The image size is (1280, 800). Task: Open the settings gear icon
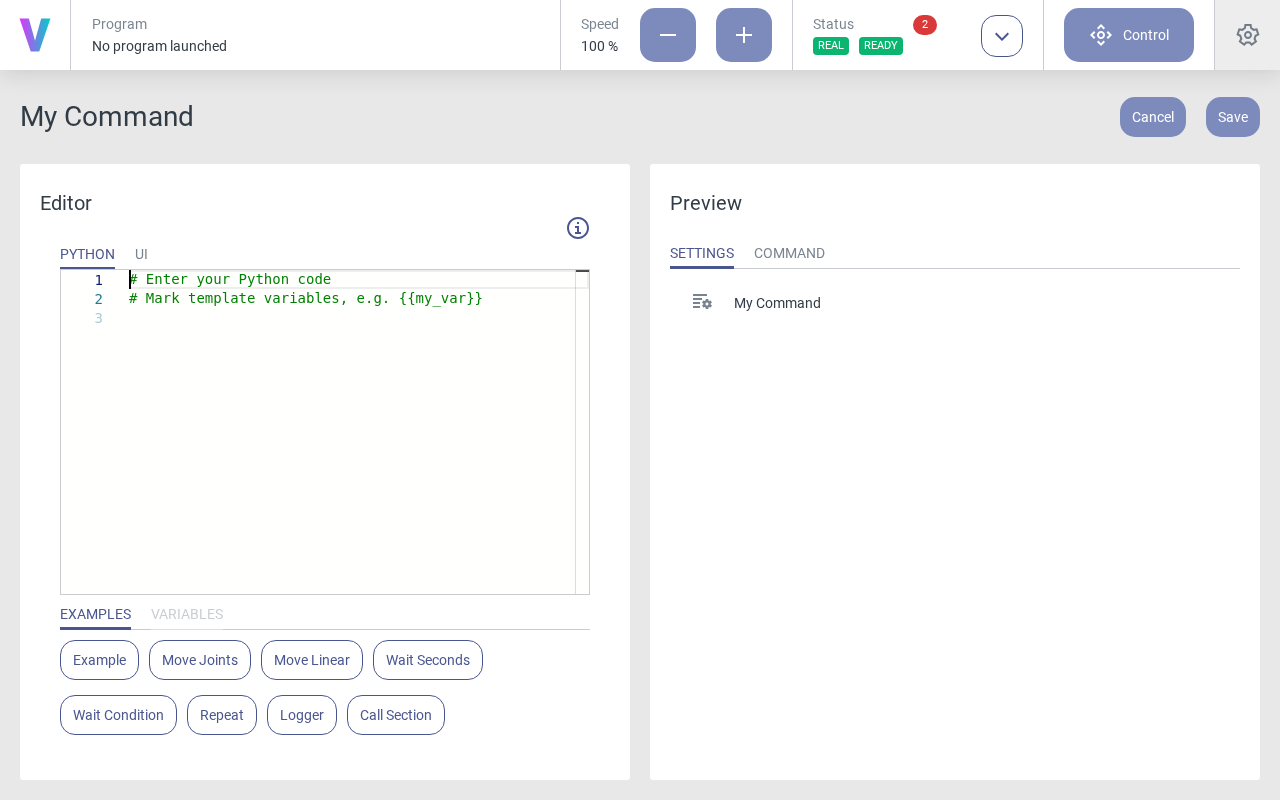1247,35
